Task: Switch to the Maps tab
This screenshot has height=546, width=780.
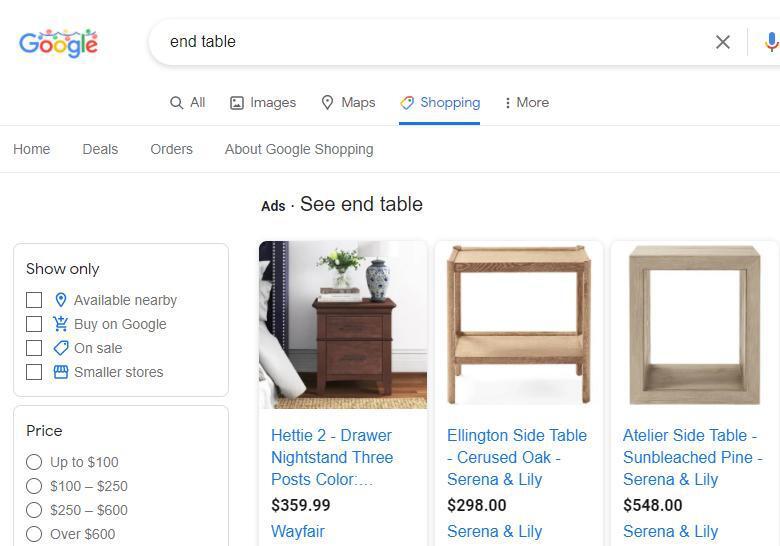Action: 348,102
